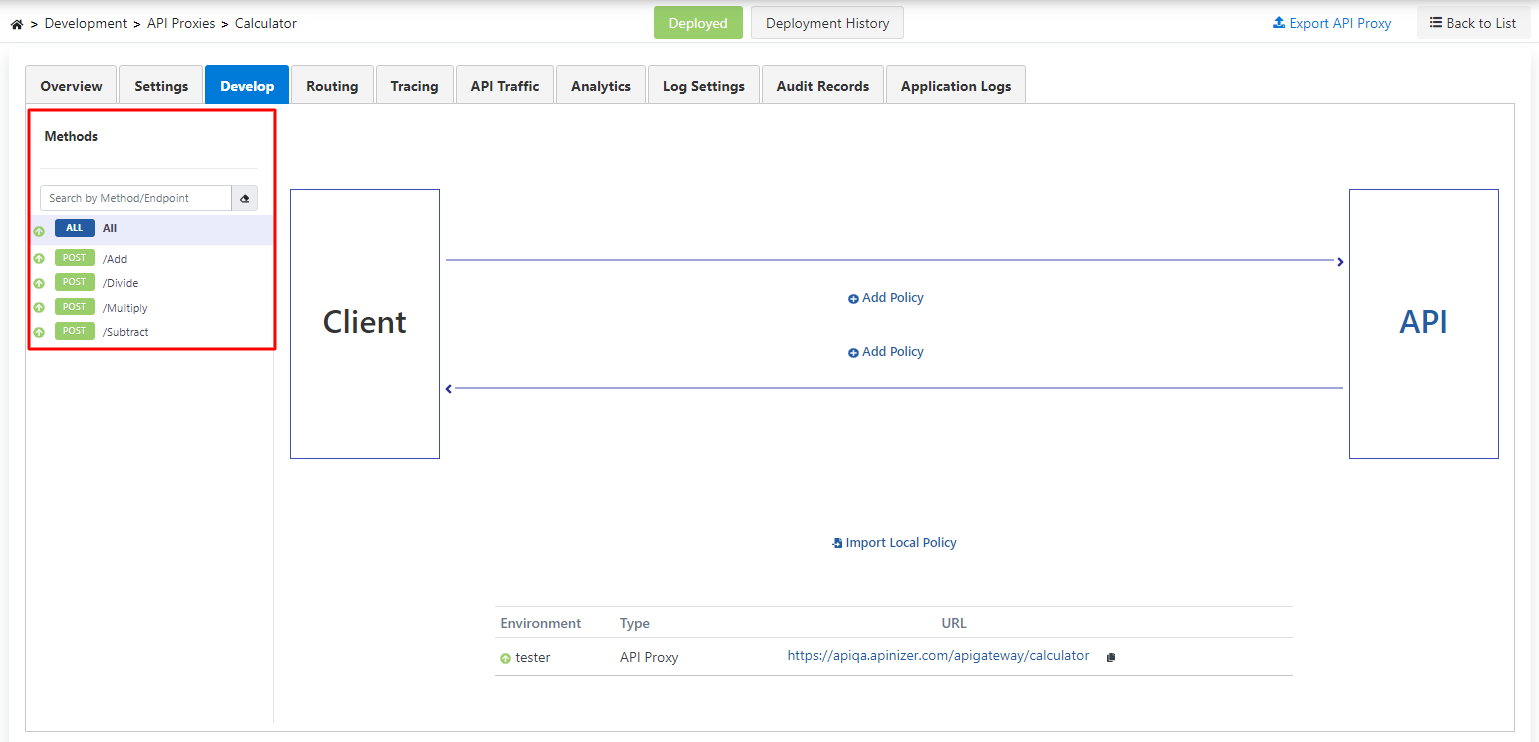The width and height of the screenshot is (1539, 742).
Task: Click the eraser icon beside method search
Action: point(244,198)
